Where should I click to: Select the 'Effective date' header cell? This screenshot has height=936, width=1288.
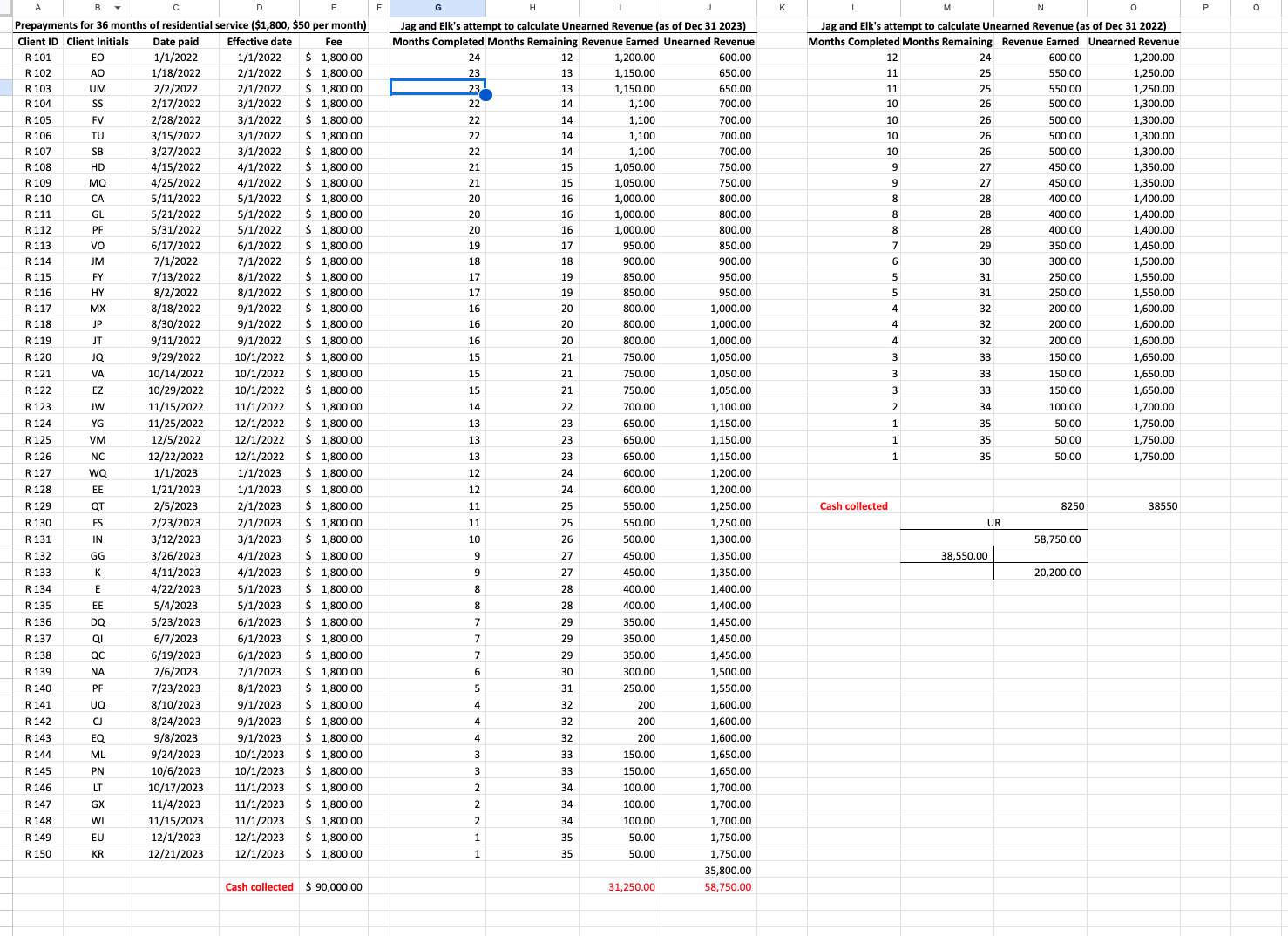tap(259, 41)
